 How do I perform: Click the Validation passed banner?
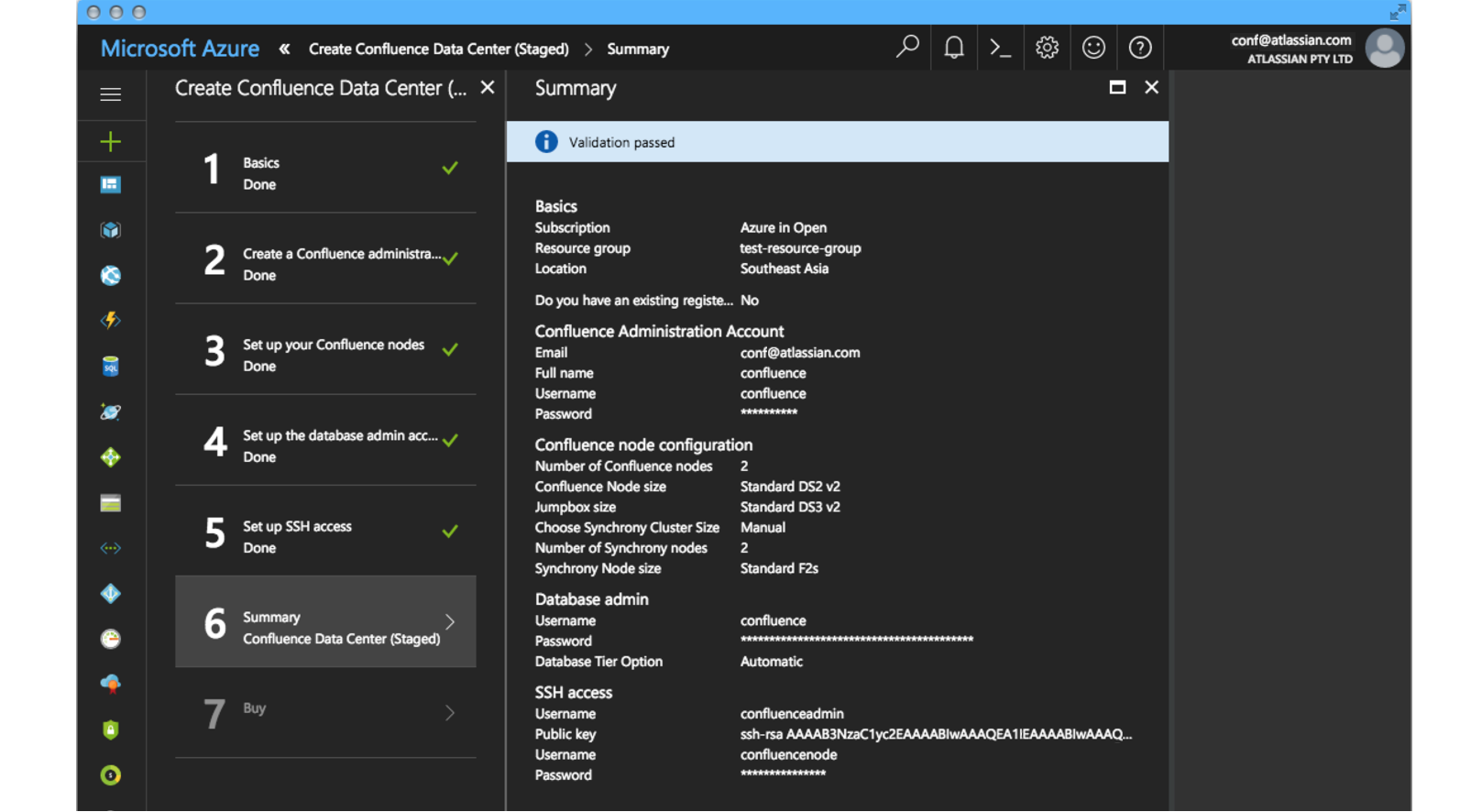[x=838, y=142]
